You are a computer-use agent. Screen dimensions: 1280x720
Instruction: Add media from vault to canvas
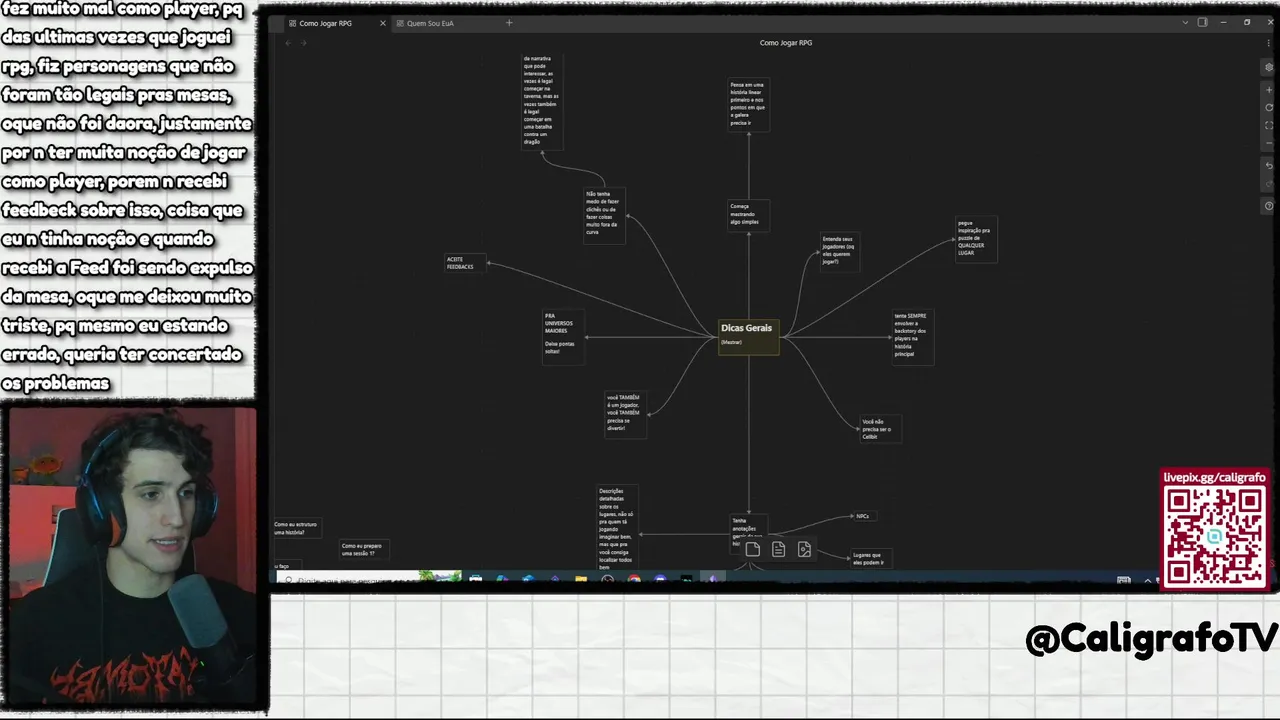click(804, 549)
